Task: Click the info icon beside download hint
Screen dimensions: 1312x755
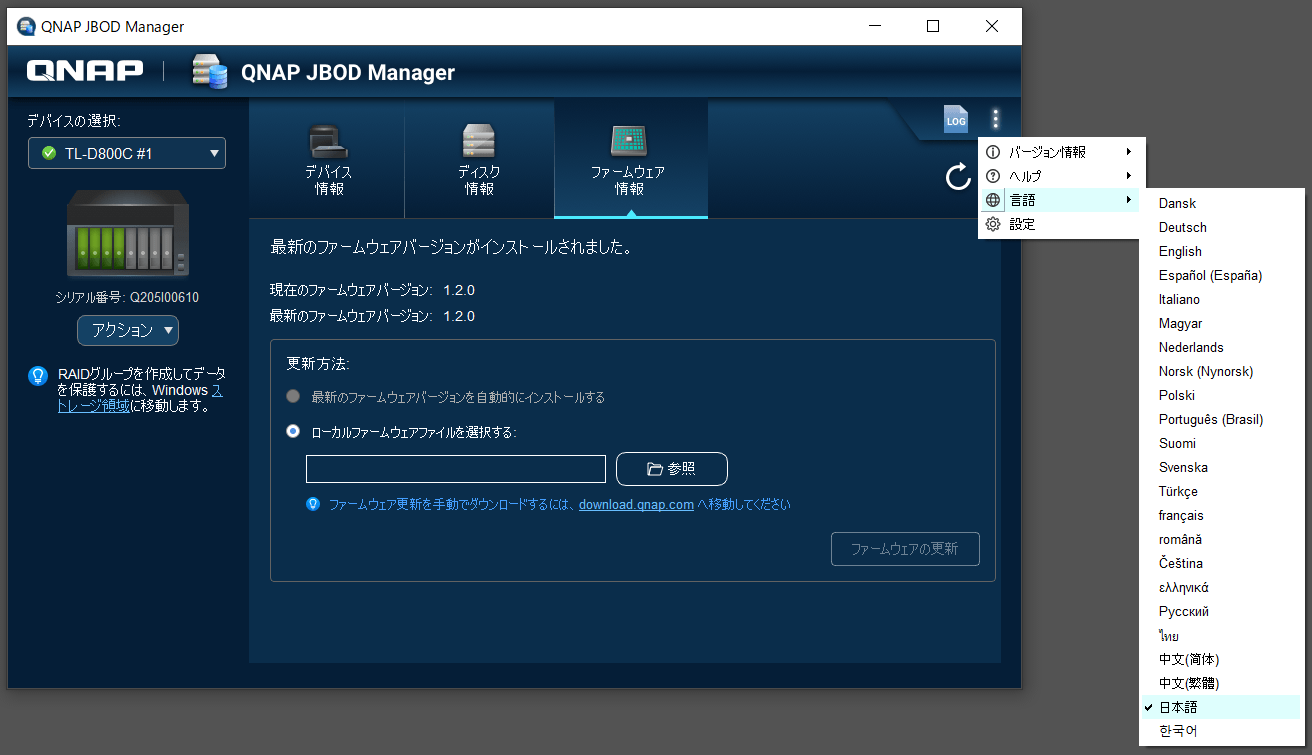Action: [312, 504]
